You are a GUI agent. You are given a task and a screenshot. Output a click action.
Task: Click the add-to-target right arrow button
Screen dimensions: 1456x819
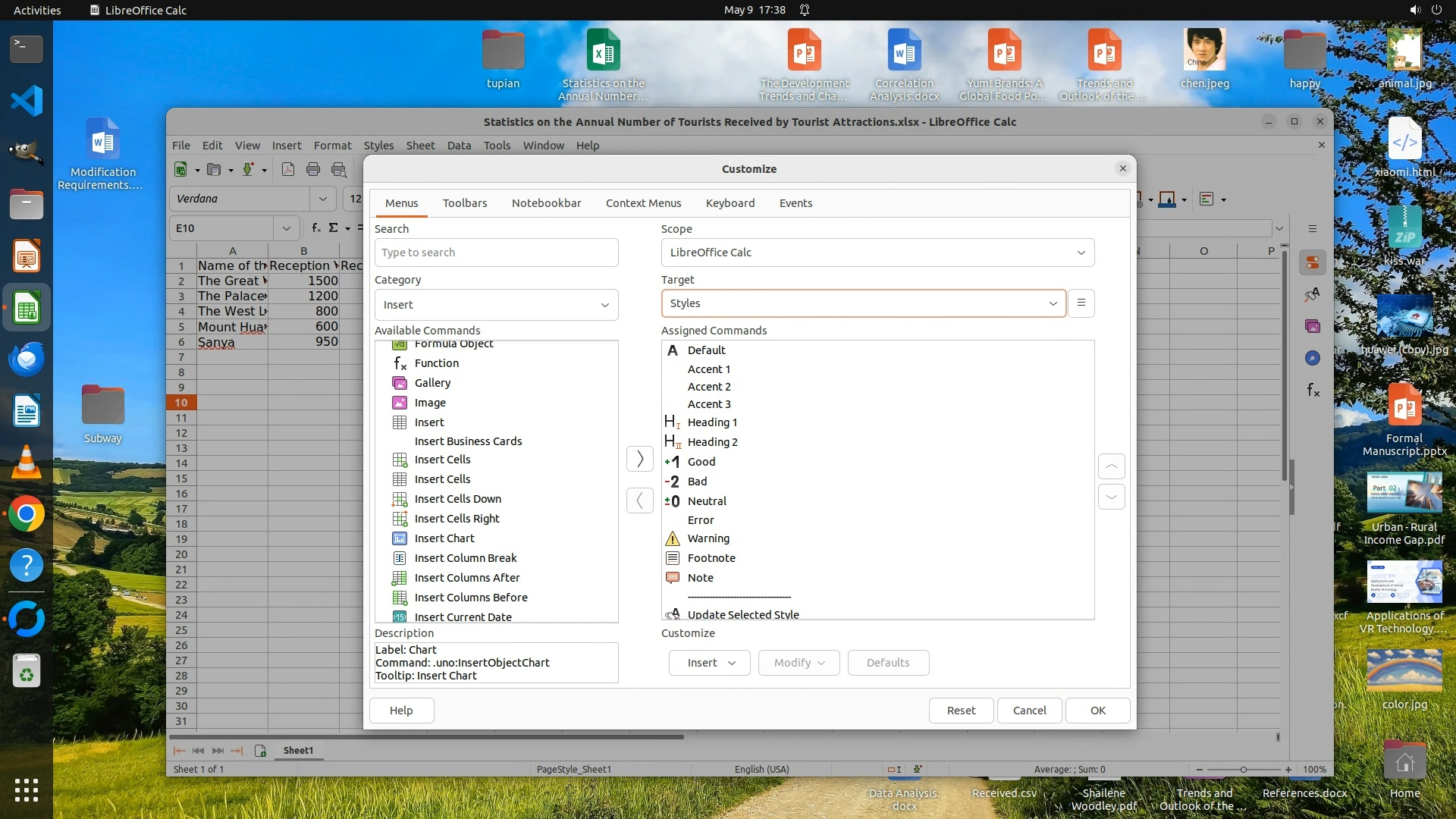(x=639, y=459)
